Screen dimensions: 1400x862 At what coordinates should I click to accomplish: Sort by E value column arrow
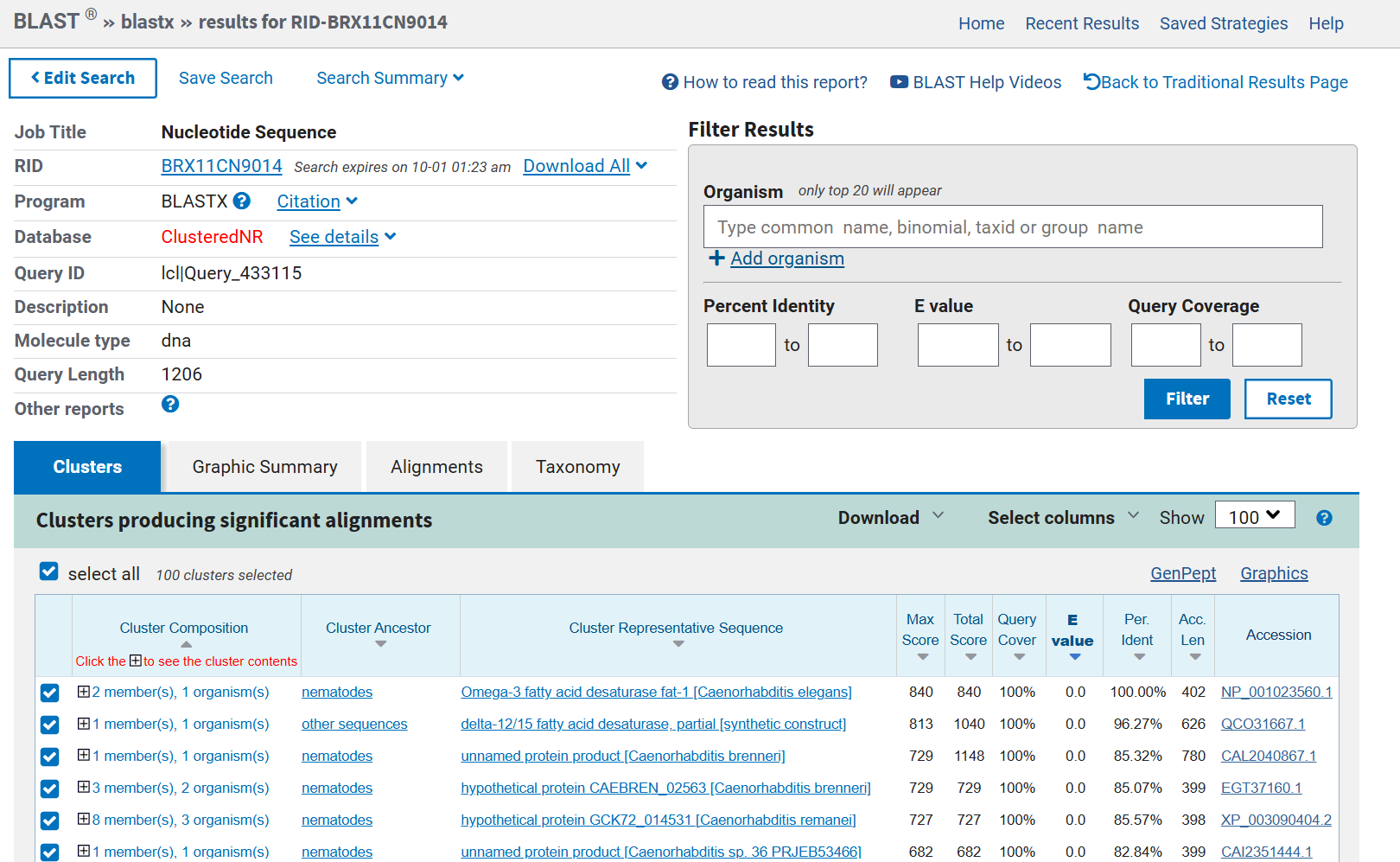click(x=1075, y=657)
